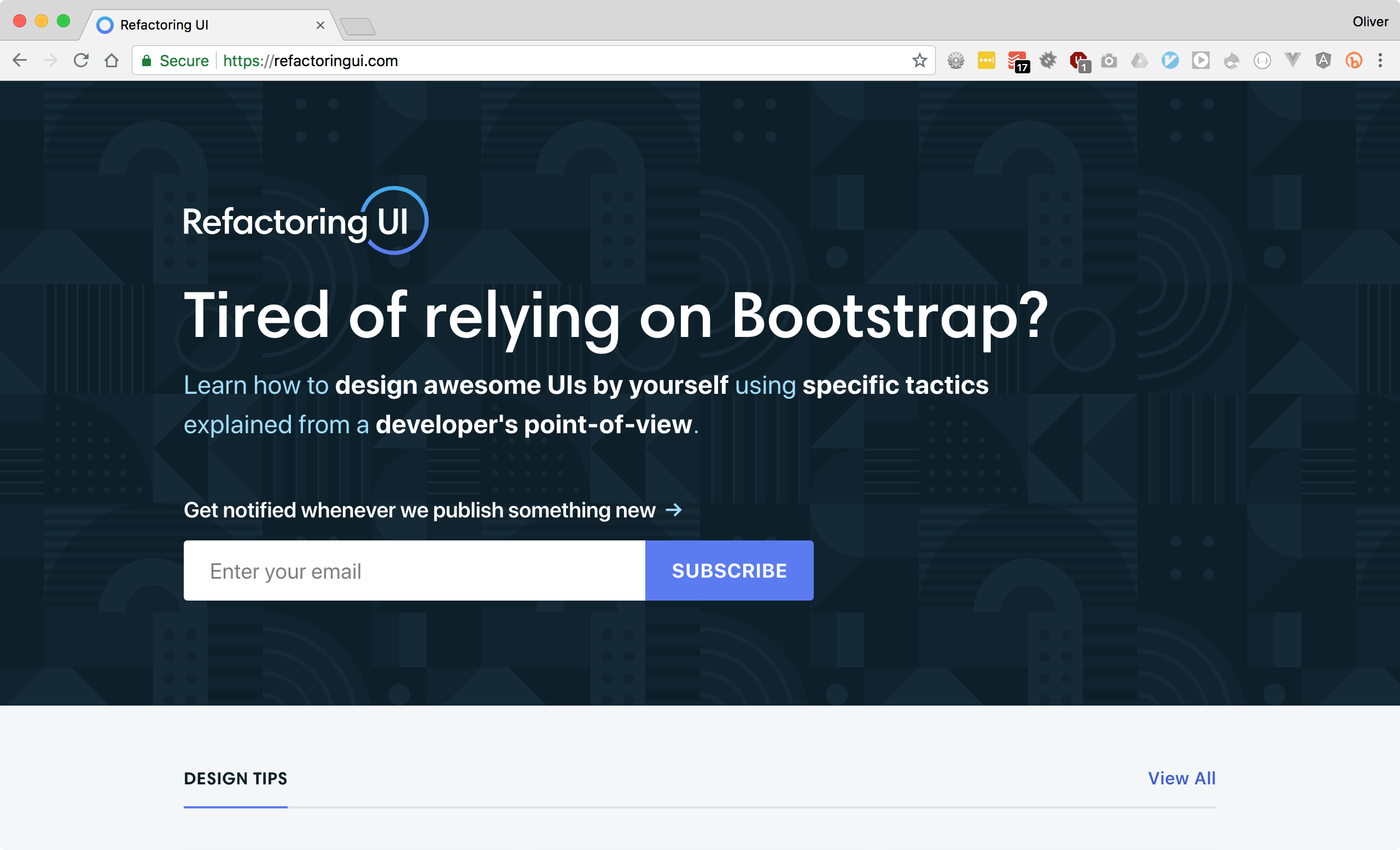1400x850 pixels.
Task: Click the Vue devtools extension icon
Action: pos(1293,60)
